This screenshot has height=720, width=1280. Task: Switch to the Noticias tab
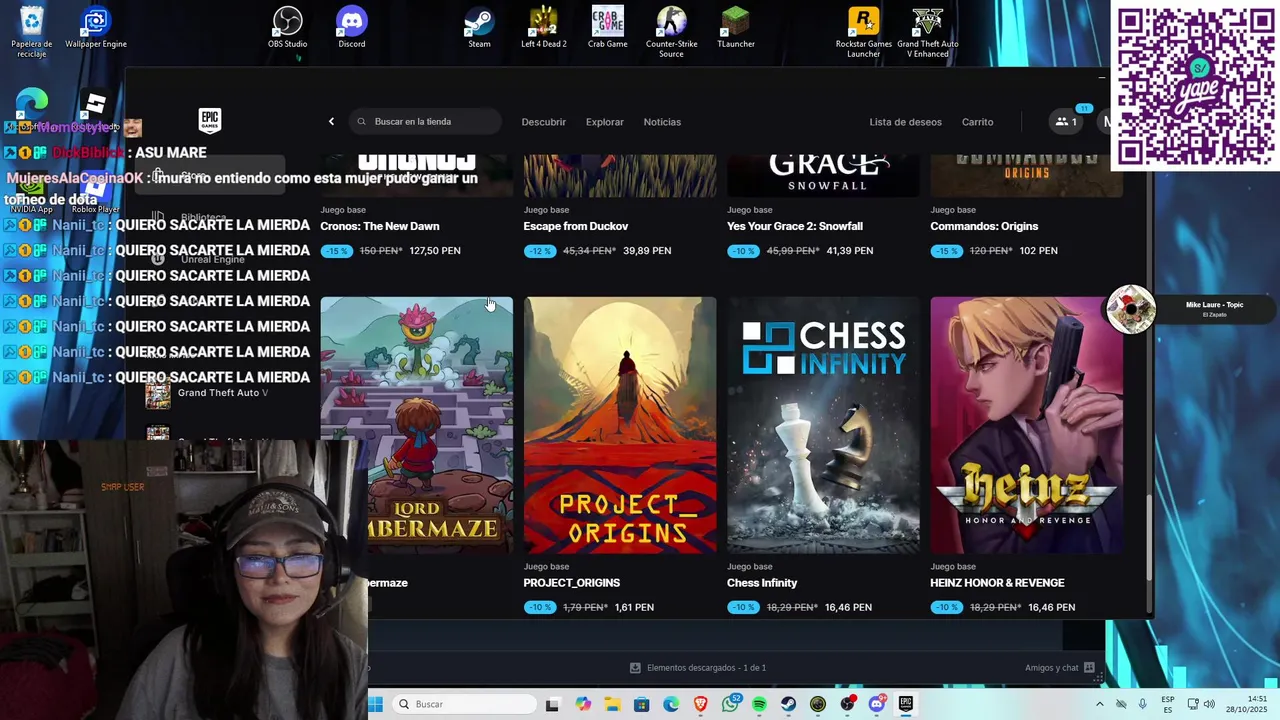[662, 122]
